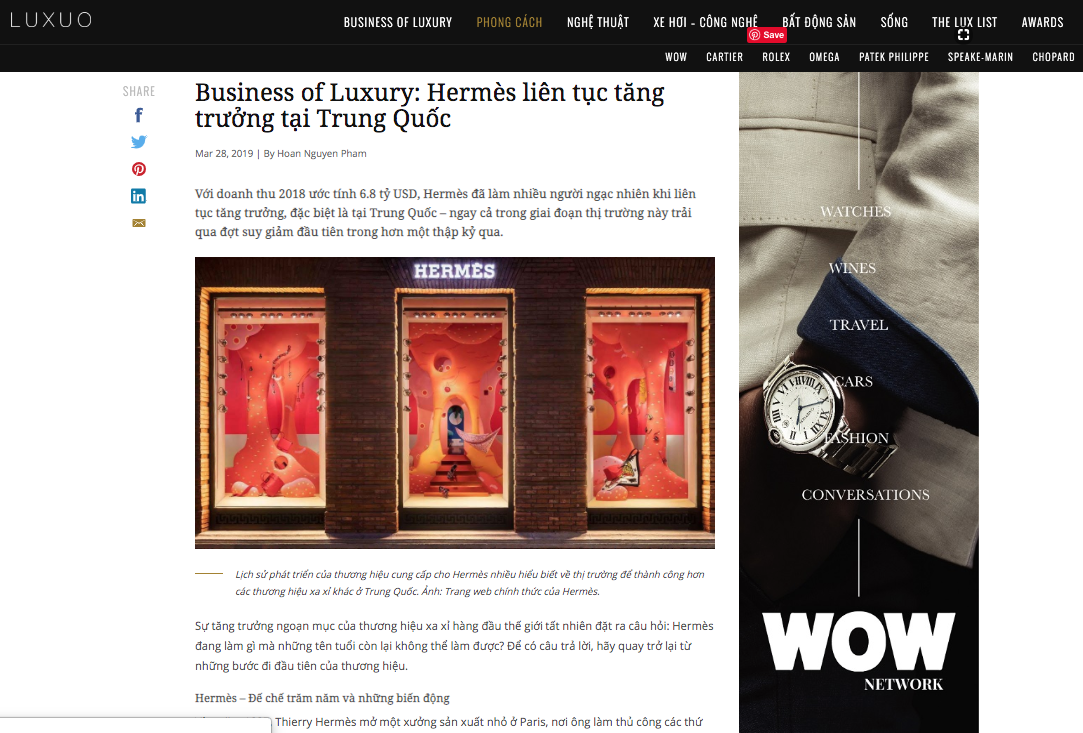Open Bất Động Sản menu item

click(x=818, y=22)
